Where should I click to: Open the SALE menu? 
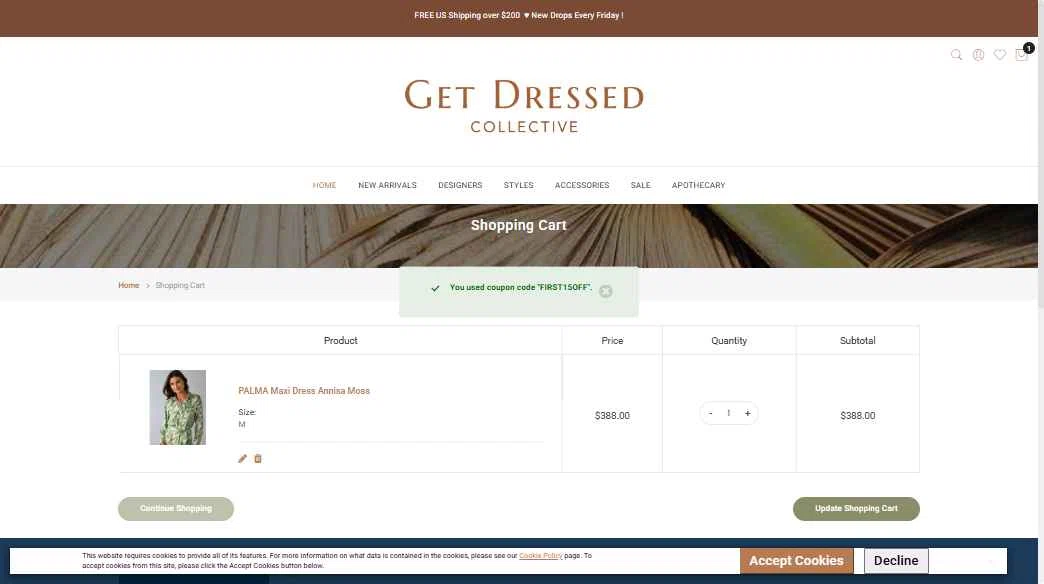pos(641,185)
